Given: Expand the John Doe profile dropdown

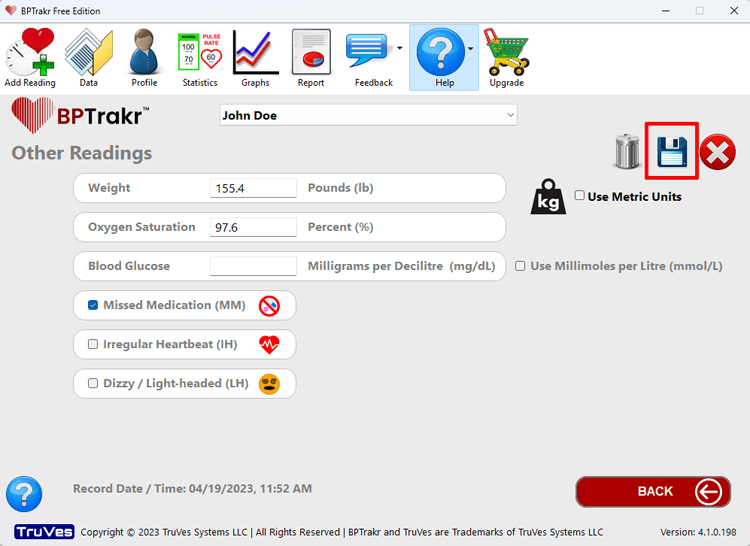Looking at the screenshot, I should (x=510, y=116).
